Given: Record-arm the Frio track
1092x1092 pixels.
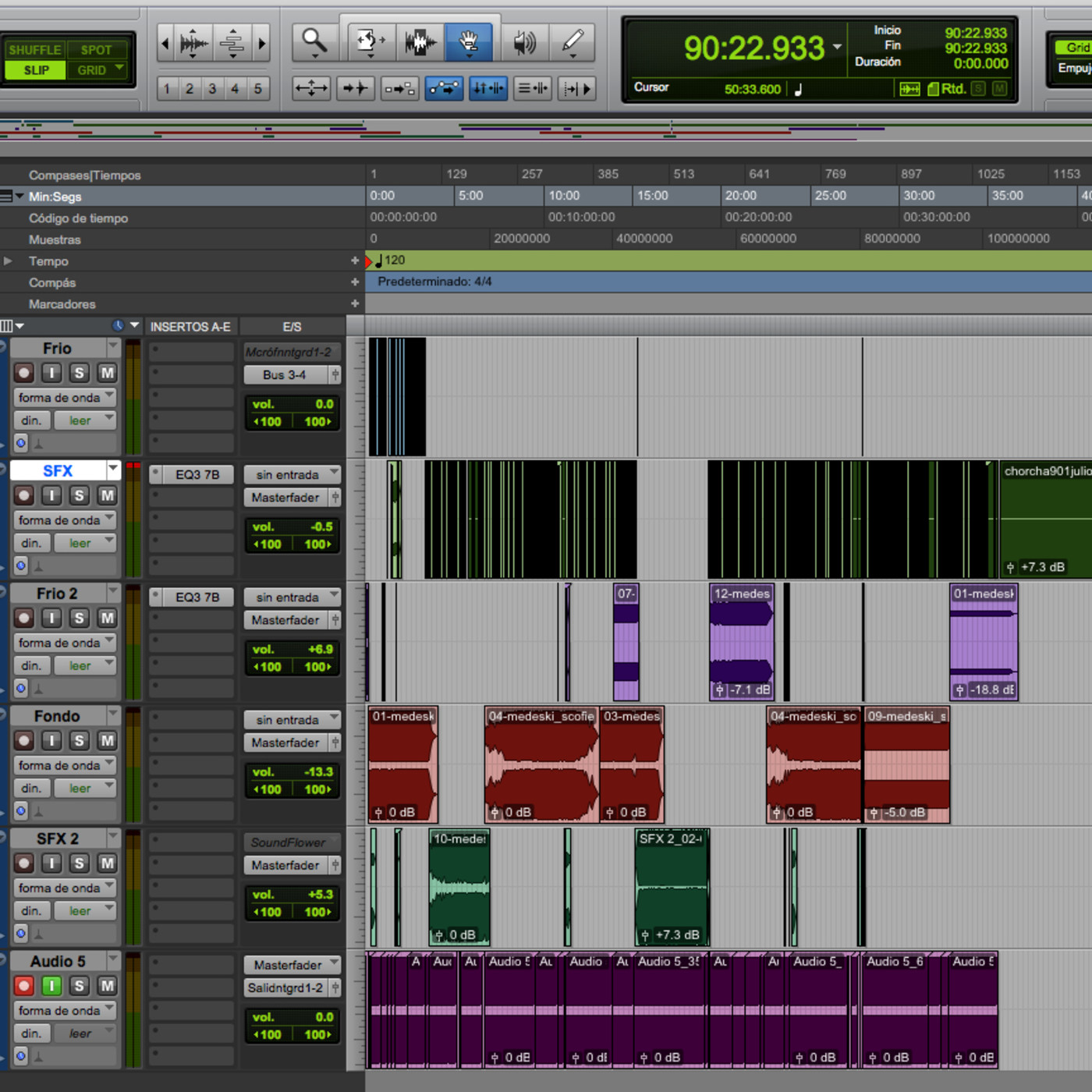Looking at the screenshot, I should pyautogui.click(x=23, y=373).
